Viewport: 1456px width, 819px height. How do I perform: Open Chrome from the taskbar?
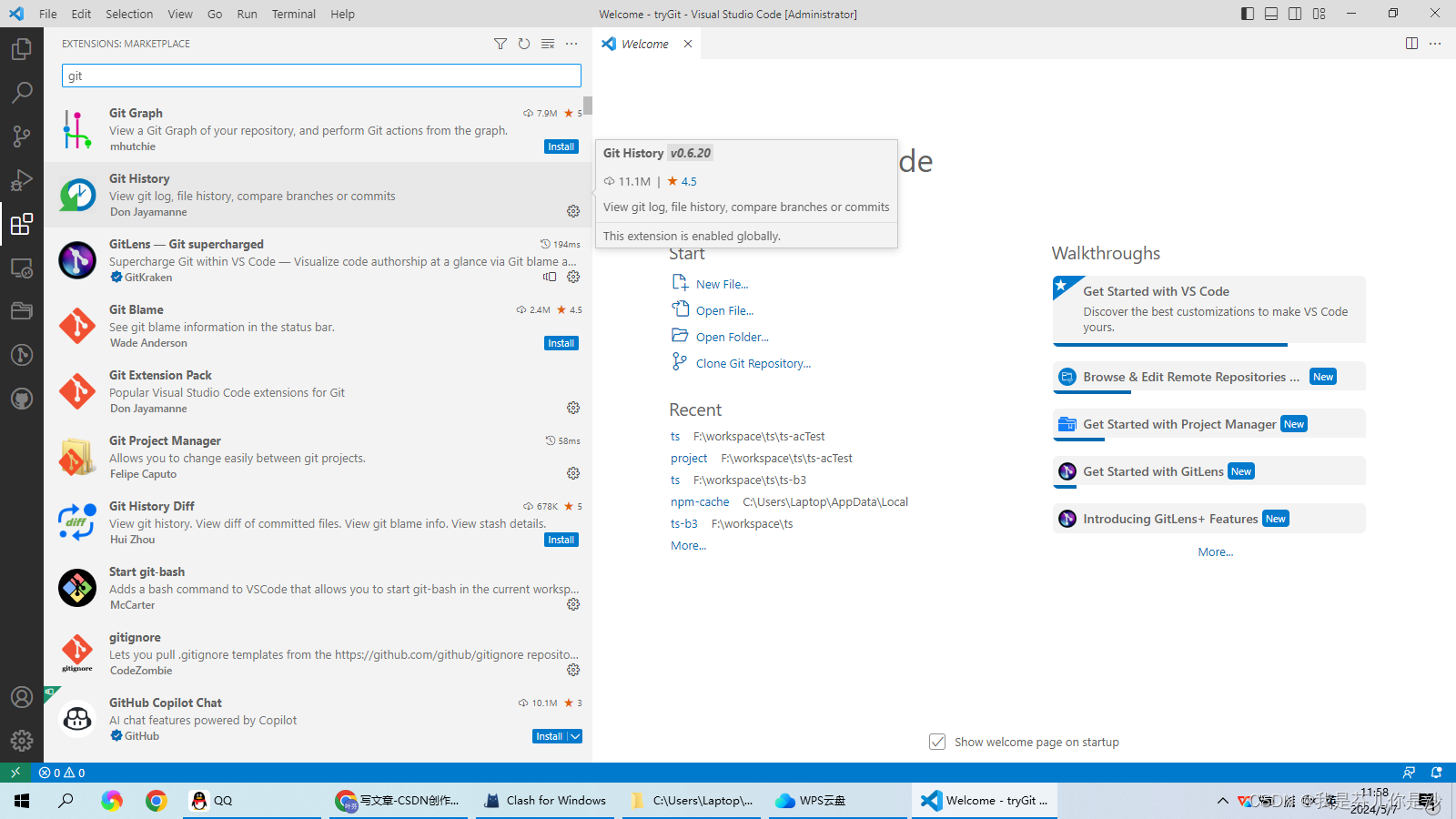pos(157,801)
